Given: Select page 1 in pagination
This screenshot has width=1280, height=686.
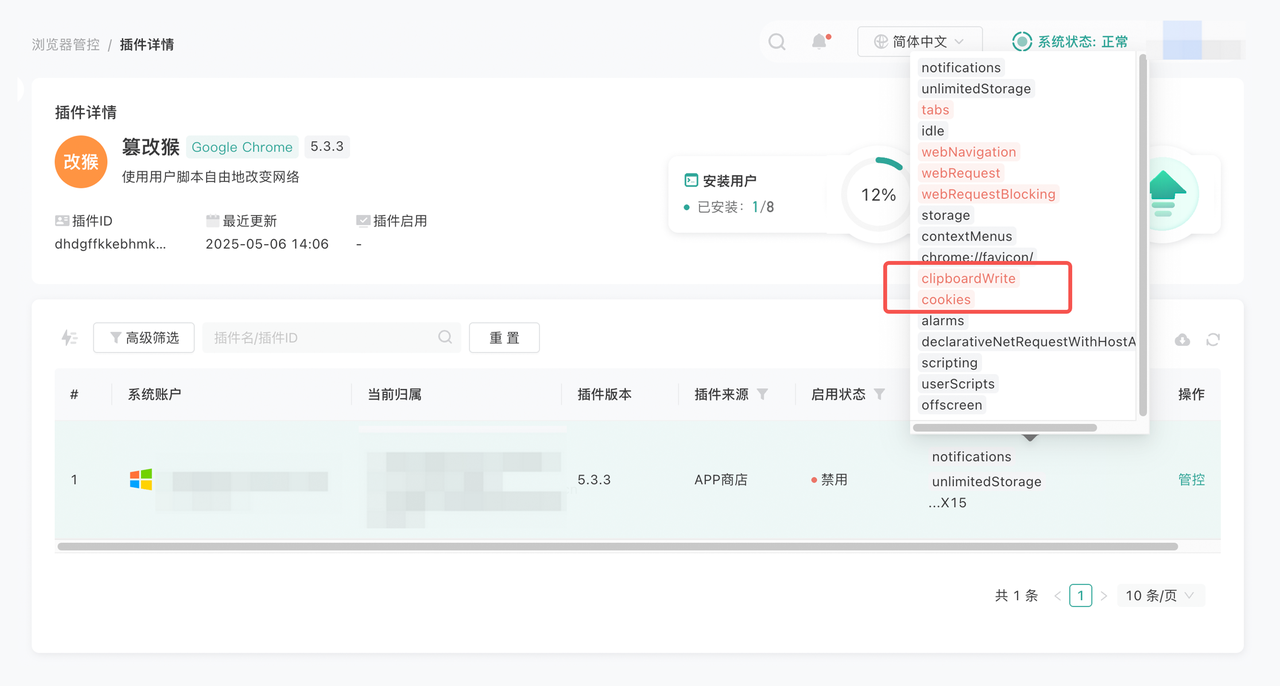Looking at the screenshot, I should (x=1080, y=596).
